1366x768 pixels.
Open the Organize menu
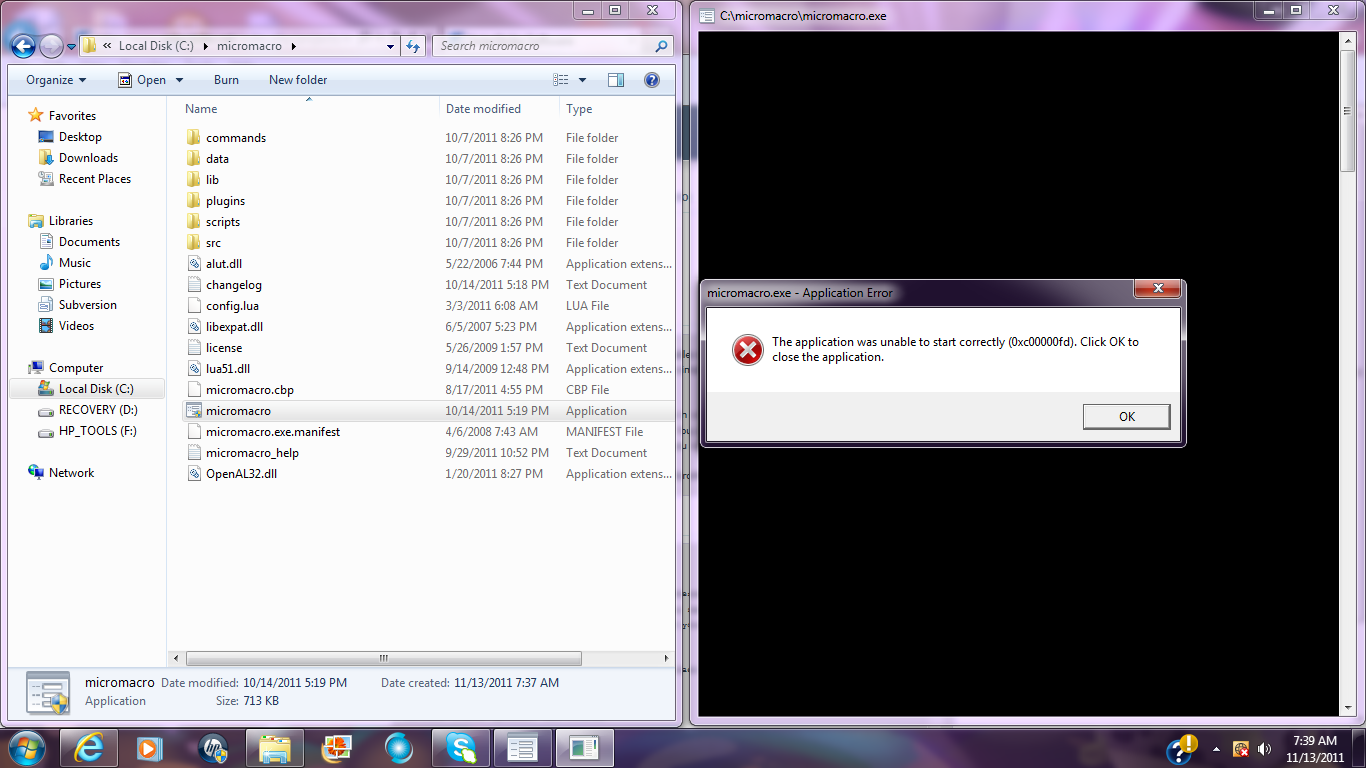[x=56, y=80]
